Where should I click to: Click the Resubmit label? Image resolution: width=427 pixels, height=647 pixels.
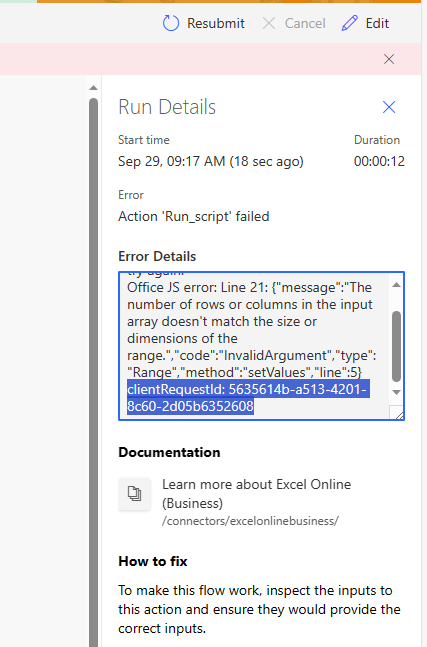point(216,23)
